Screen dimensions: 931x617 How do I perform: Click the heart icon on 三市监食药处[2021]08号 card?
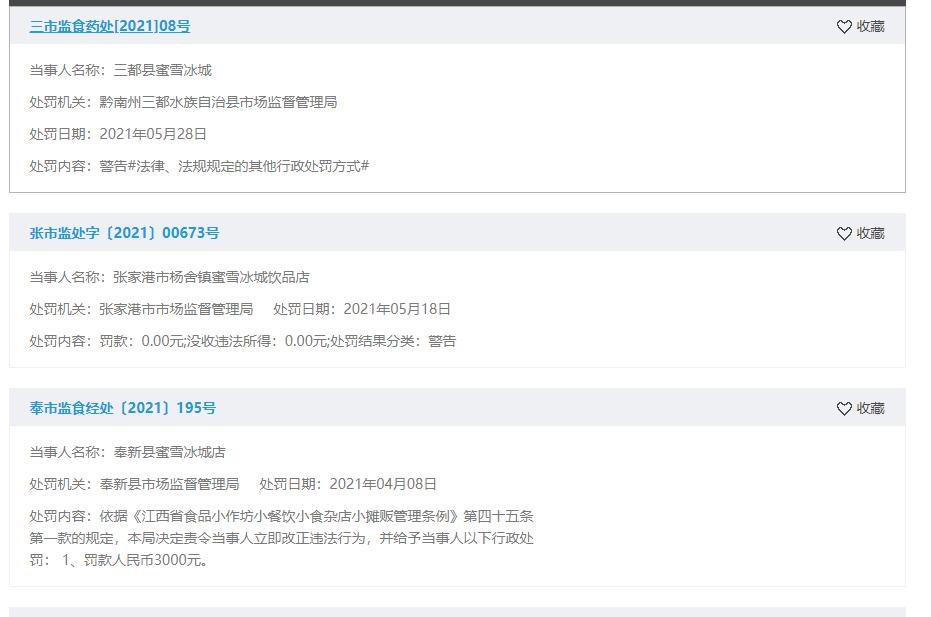(x=844, y=27)
